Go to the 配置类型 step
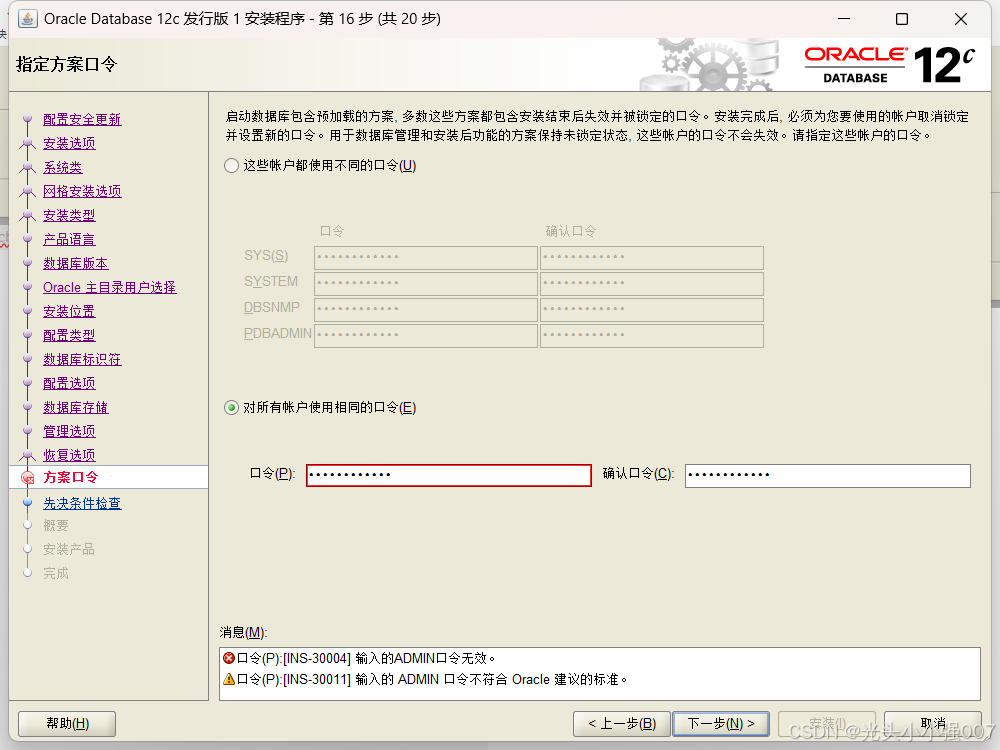Screen dimensions: 1000x750 tap(69, 335)
